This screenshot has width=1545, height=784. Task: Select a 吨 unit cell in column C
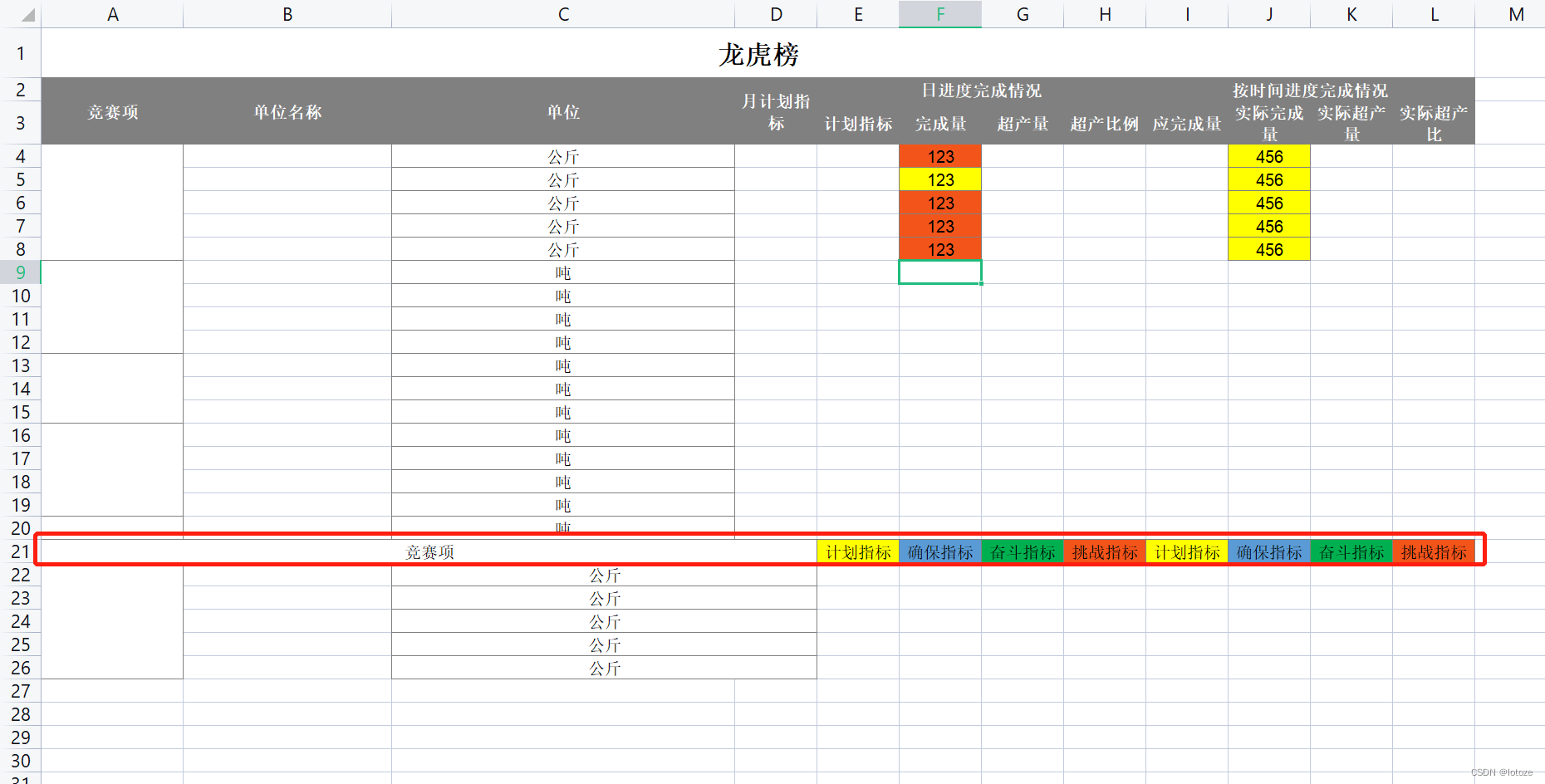pos(563,318)
